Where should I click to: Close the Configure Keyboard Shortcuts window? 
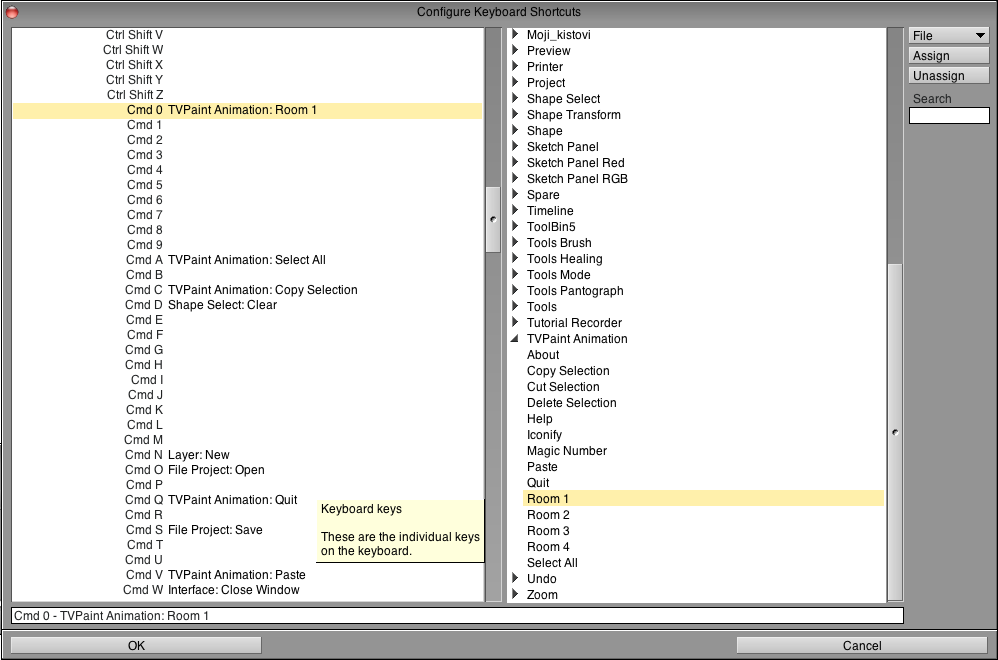[x=11, y=11]
